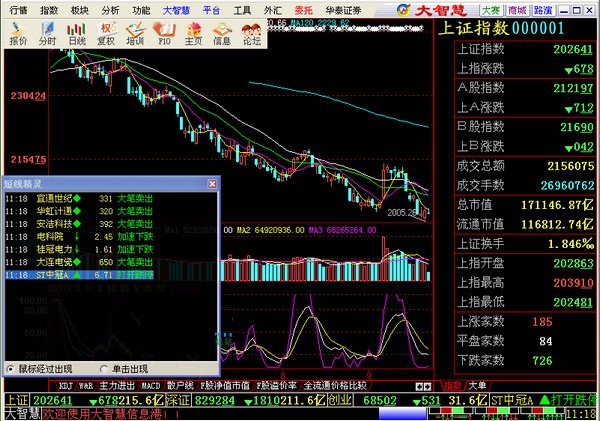The height and width of the screenshot is (421, 600).
Task: Select the 桂冠电力 加速下跌 row
Action: 79,250
